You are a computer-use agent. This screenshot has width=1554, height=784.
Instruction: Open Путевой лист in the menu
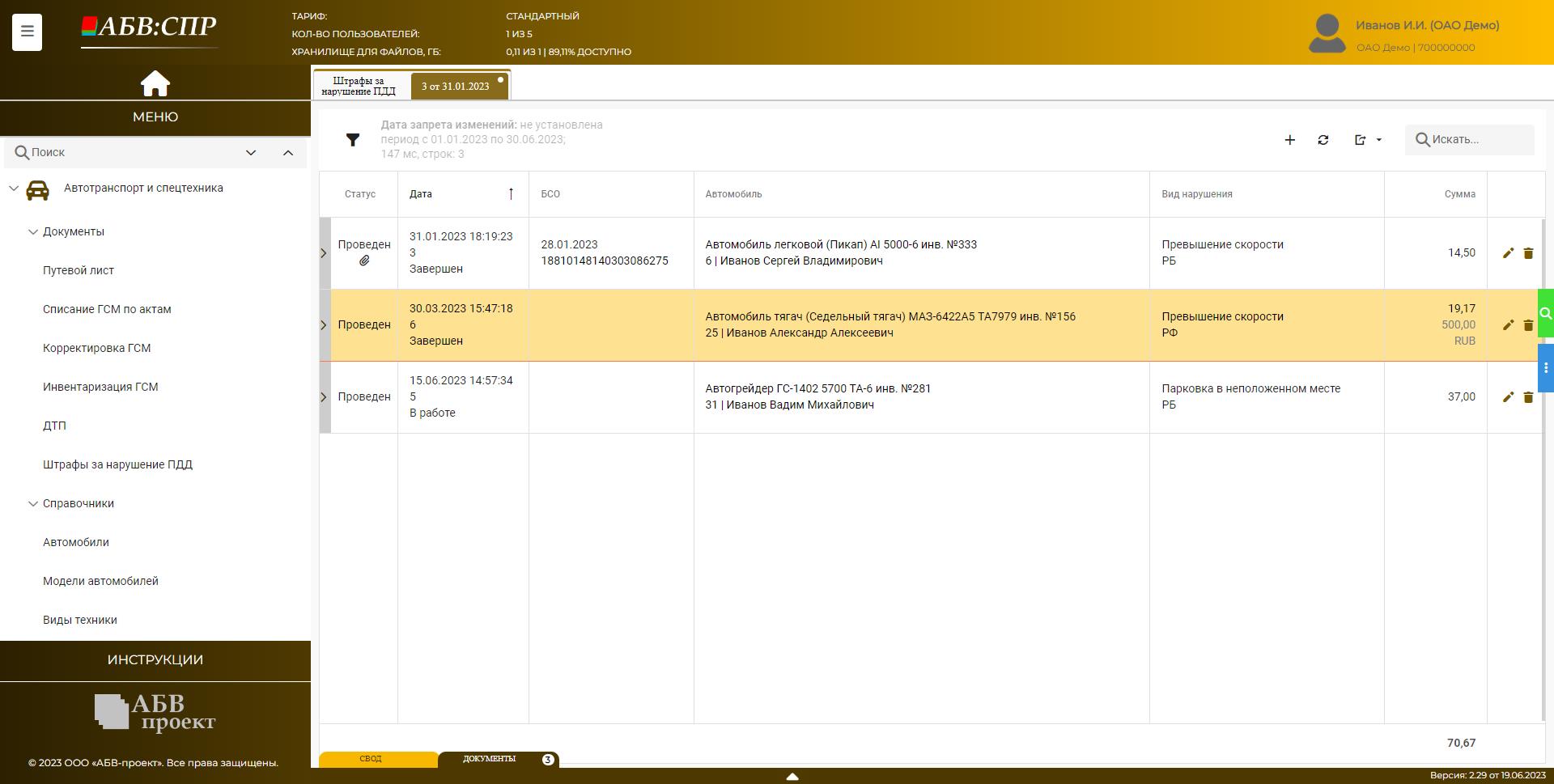pos(79,270)
